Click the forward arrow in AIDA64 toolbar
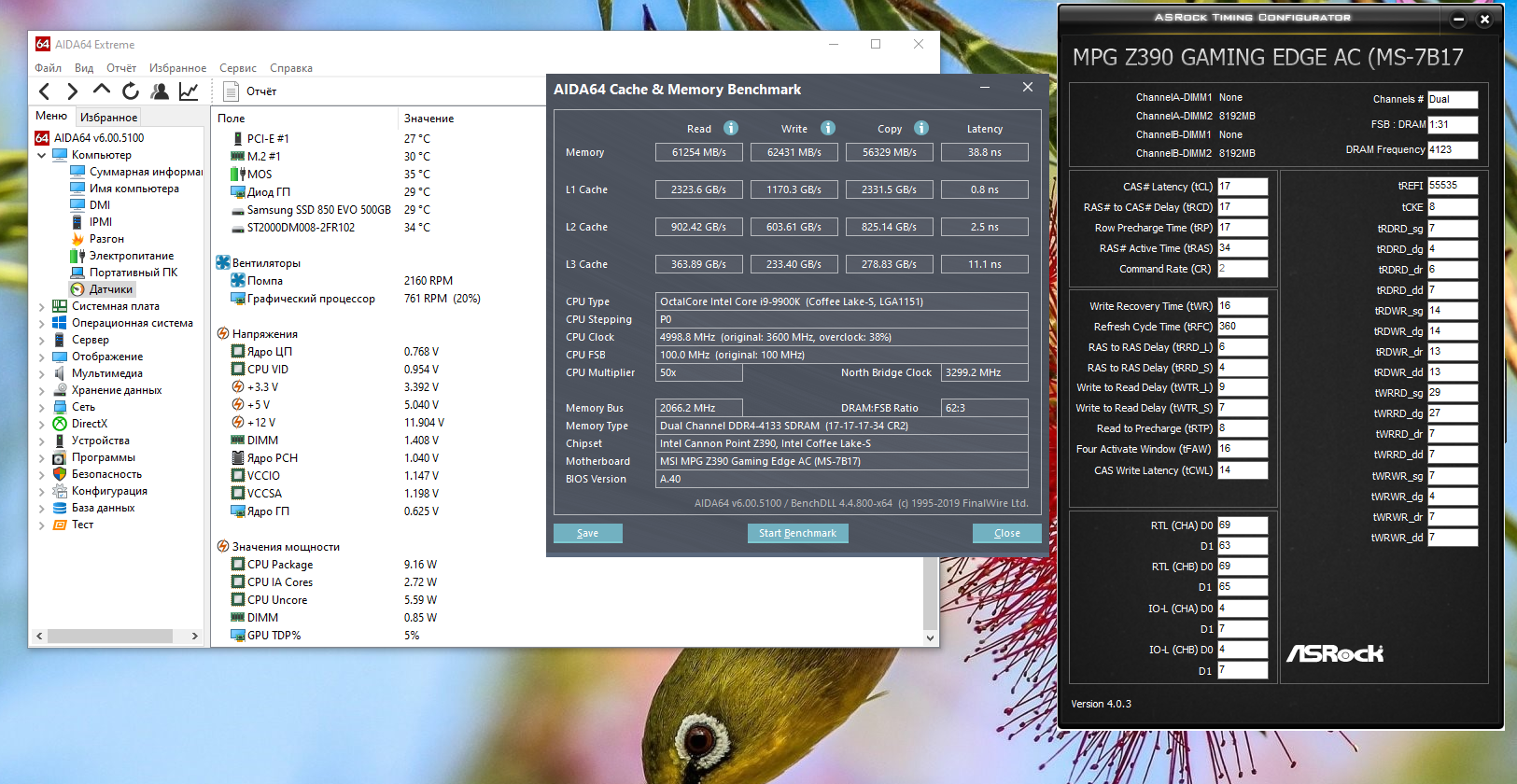The height and width of the screenshot is (784, 1517). (x=73, y=91)
